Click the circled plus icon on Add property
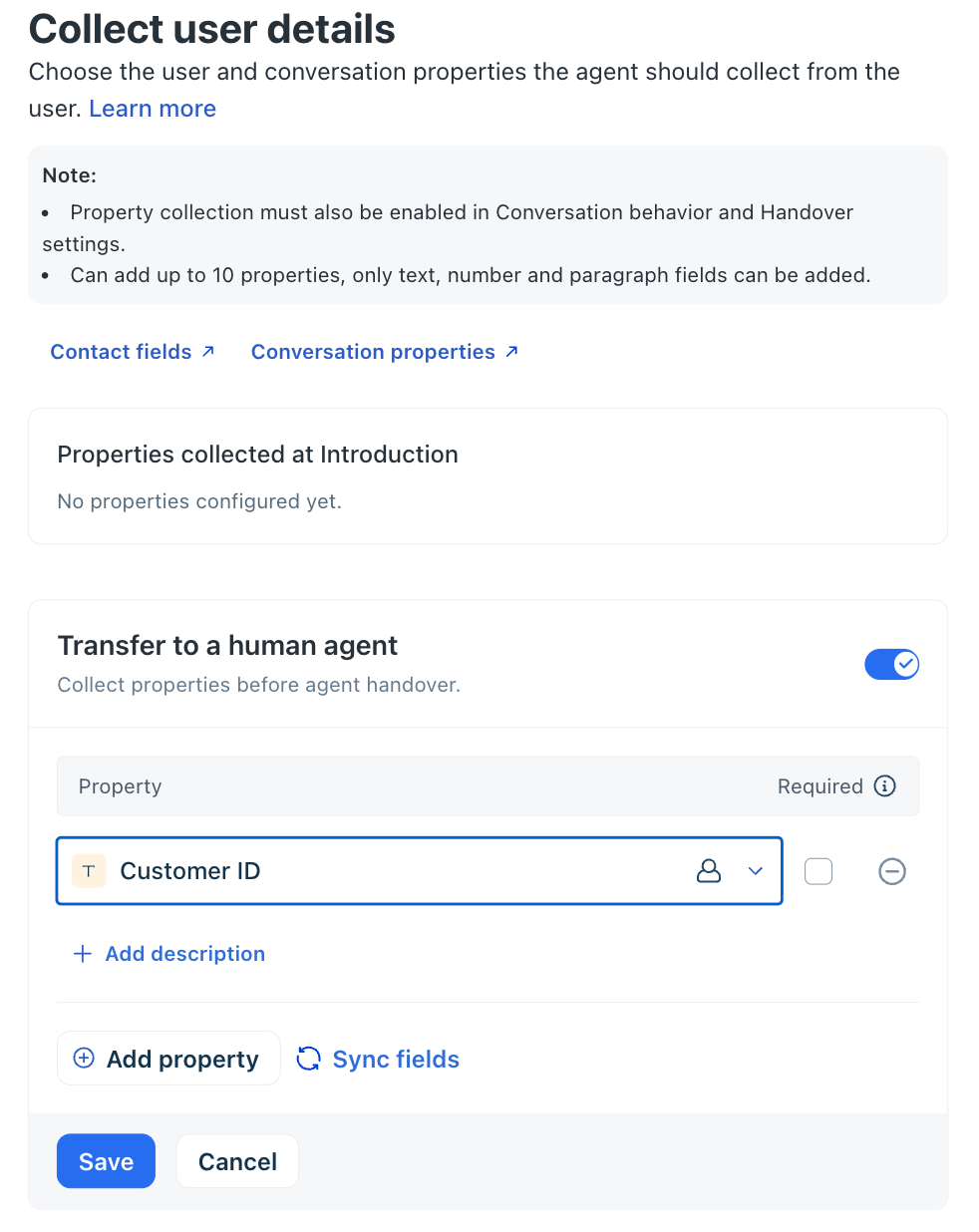The height and width of the screenshot is (1232, 979). pos(85,1059)
